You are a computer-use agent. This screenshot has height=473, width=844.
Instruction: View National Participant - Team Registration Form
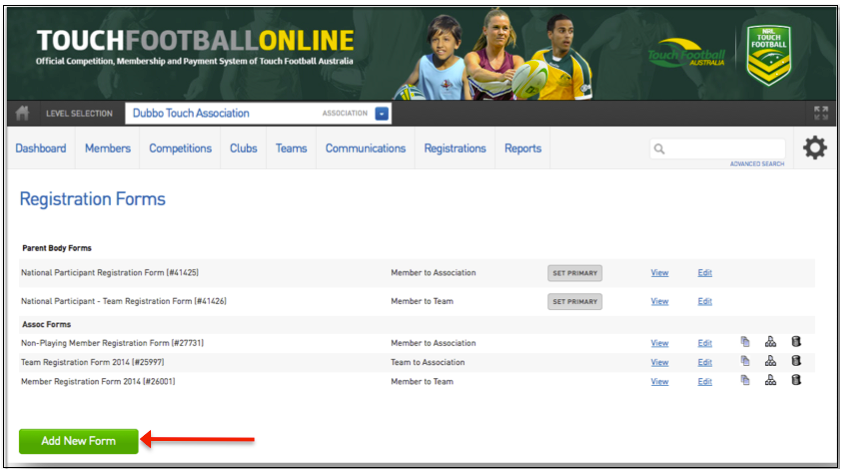click(x=659, y=301)
